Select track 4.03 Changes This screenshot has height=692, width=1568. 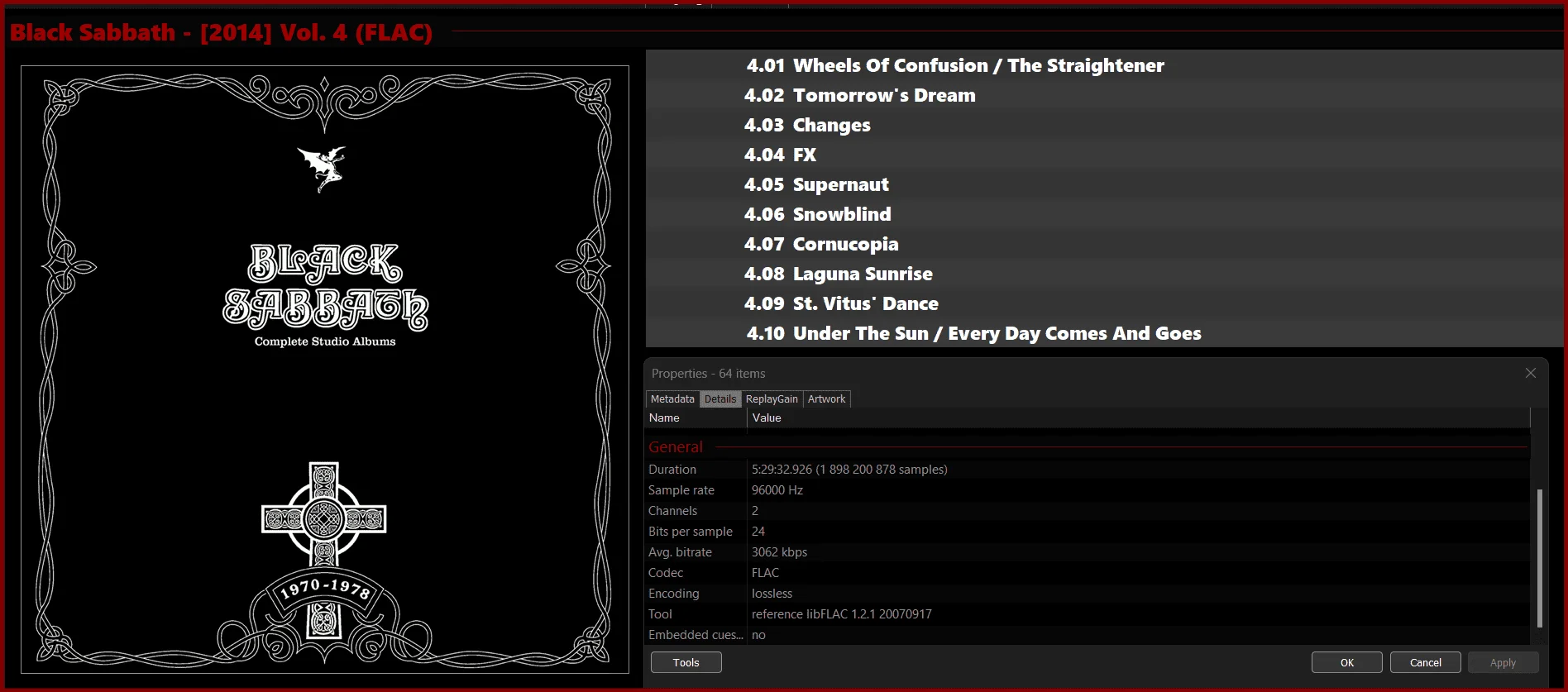(1104, 125)
